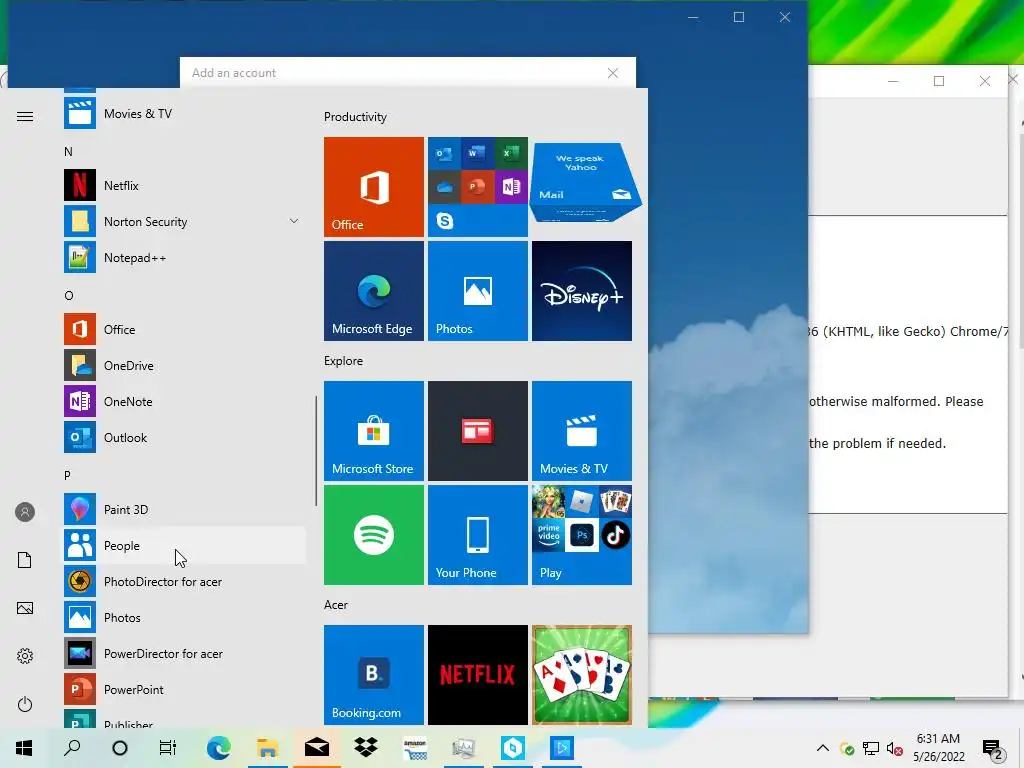Click the Acer group heading
1024x768 pixels.
tap(336, 605)
